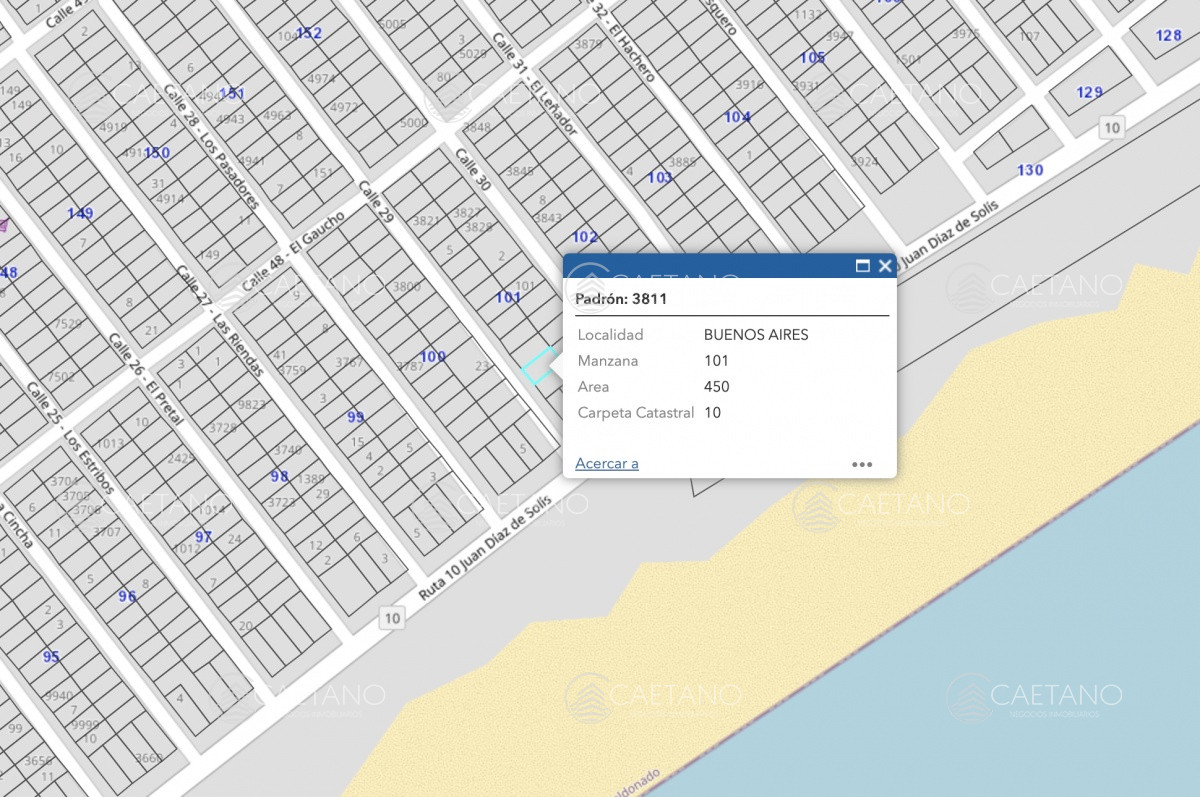The image size is (1200, 797).
Task: Click the 'Calle 31 - El Leñador' street label
Action: [534, 83]
